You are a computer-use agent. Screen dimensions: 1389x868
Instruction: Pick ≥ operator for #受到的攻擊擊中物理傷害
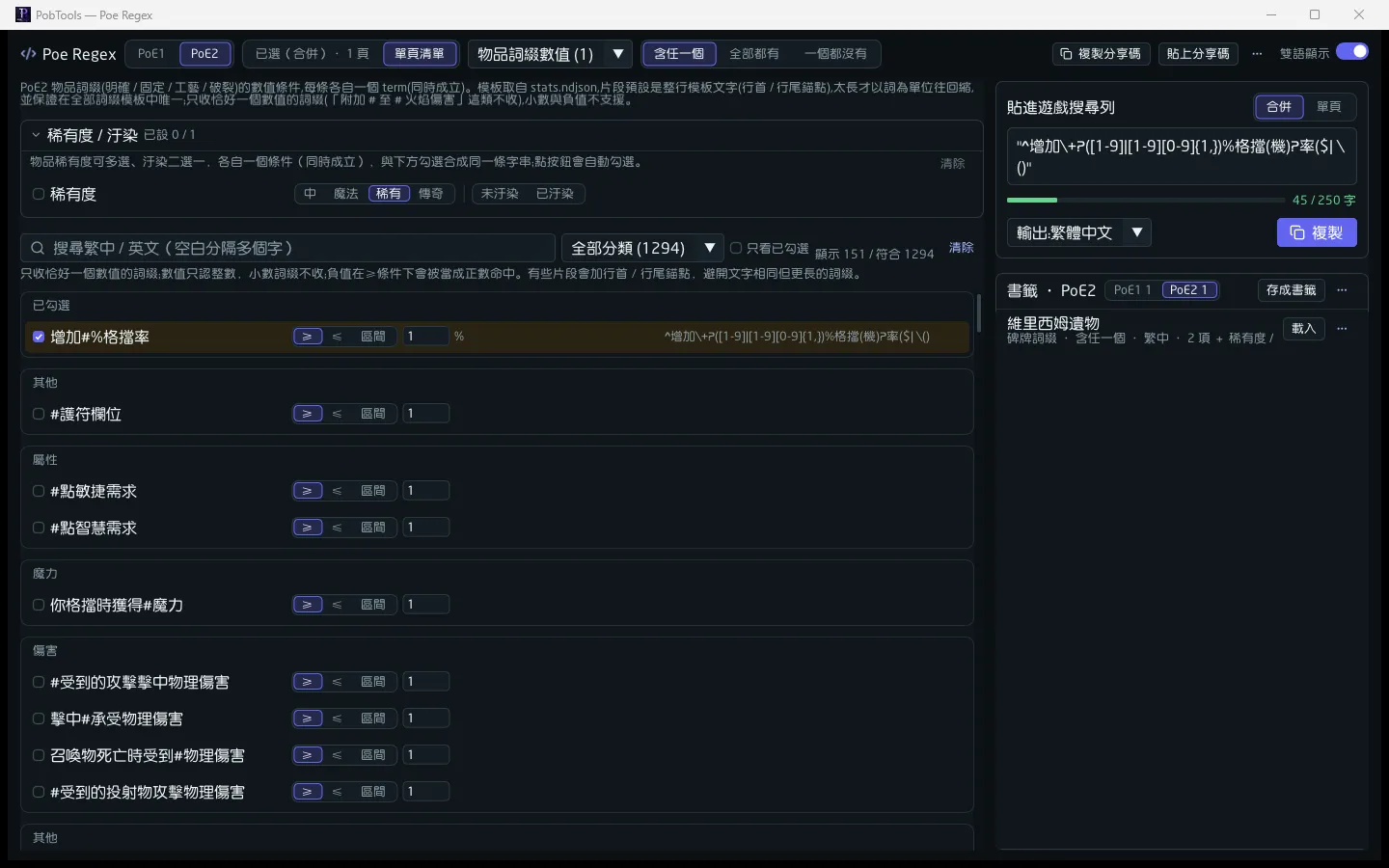click(x=308, y=682)
